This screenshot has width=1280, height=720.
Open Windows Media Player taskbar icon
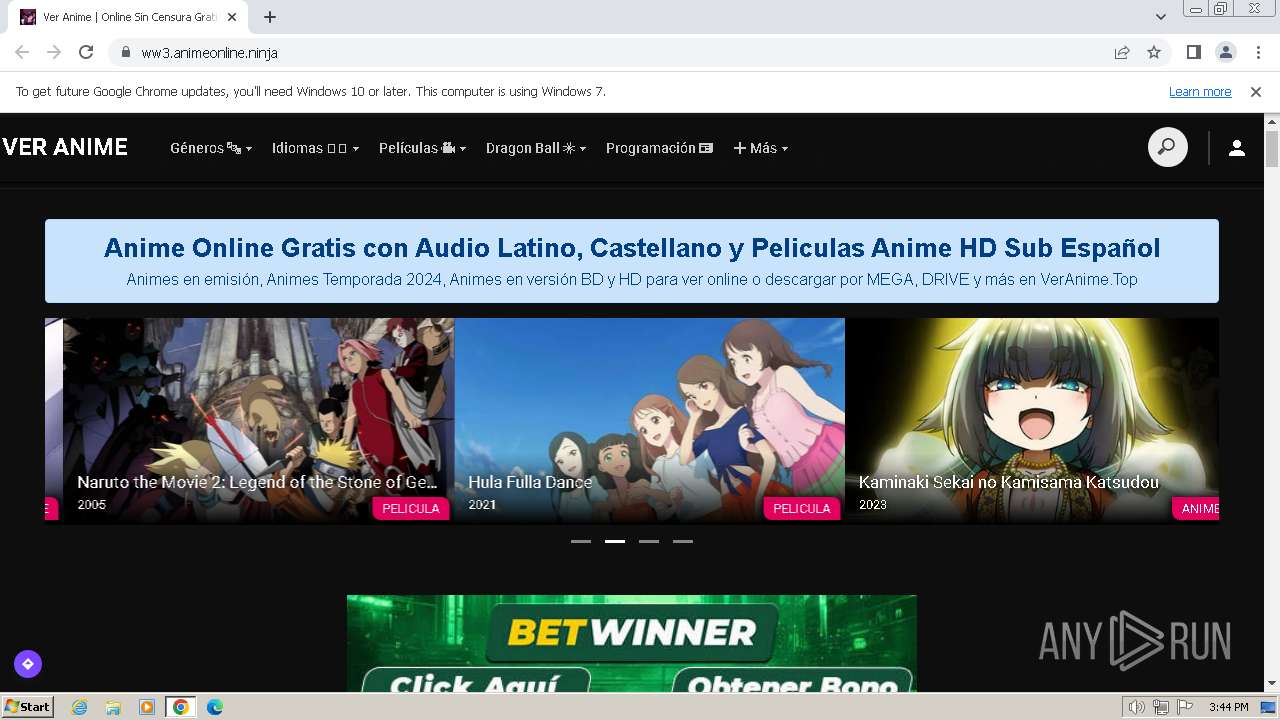(147, 707)
